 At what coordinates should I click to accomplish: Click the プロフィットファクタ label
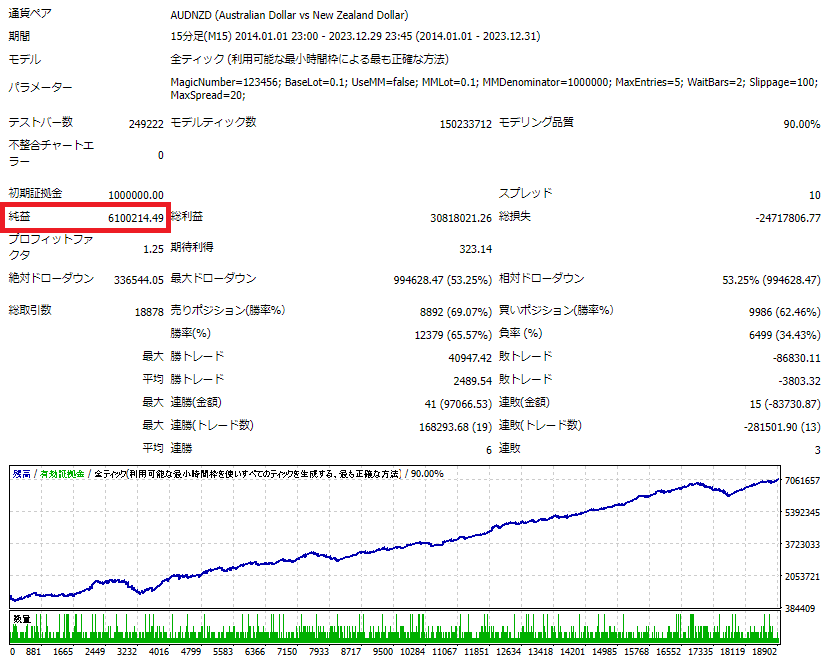[51, 247]
